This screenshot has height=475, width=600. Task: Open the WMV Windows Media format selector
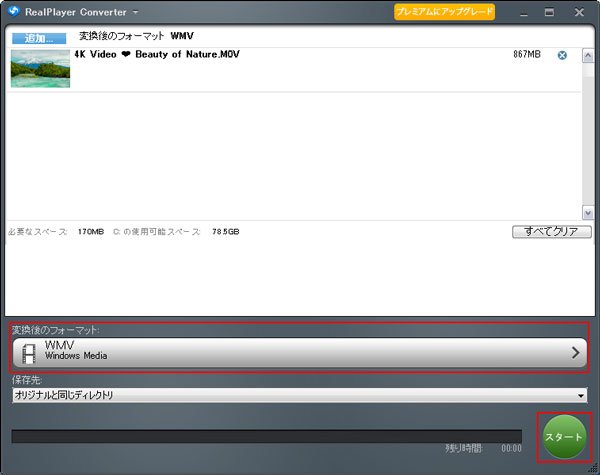[300, 353]
